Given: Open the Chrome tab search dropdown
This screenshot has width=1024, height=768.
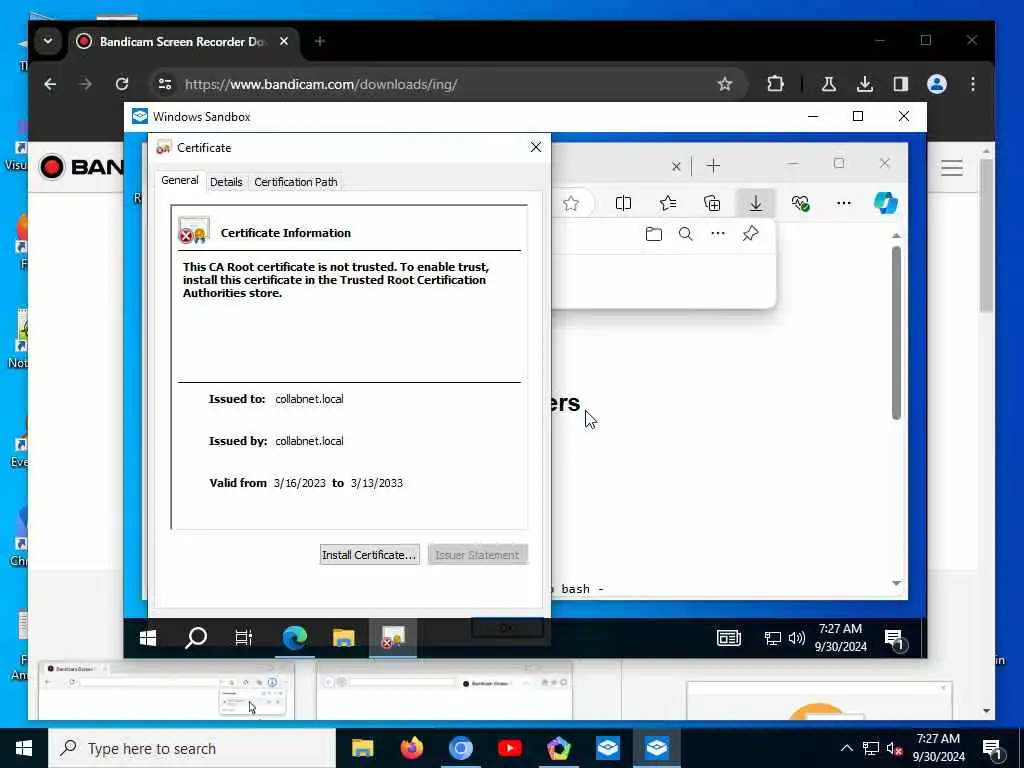Looking at the screenshot, I should [48, 41].
